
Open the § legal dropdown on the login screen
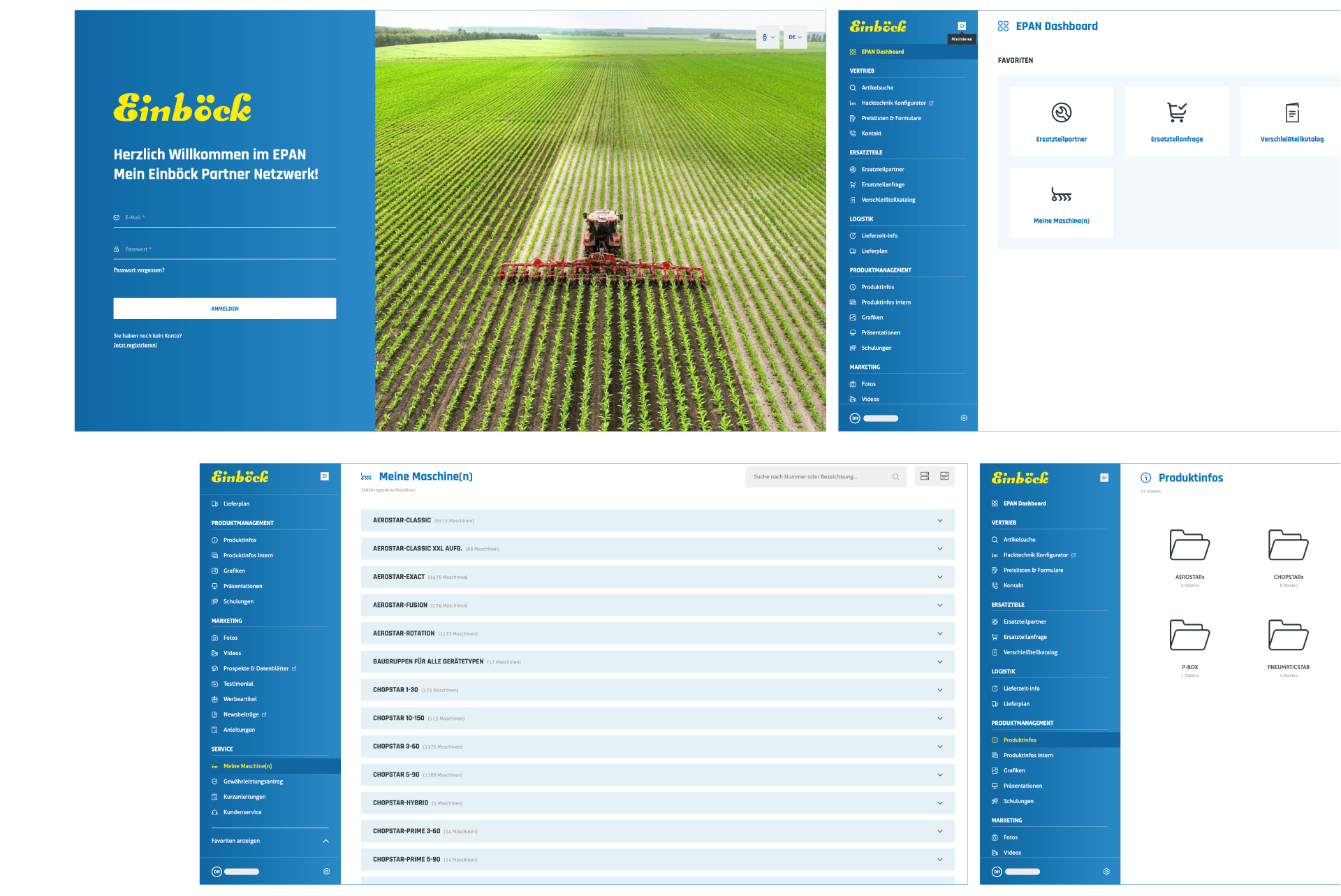click(x=768, y=37)
